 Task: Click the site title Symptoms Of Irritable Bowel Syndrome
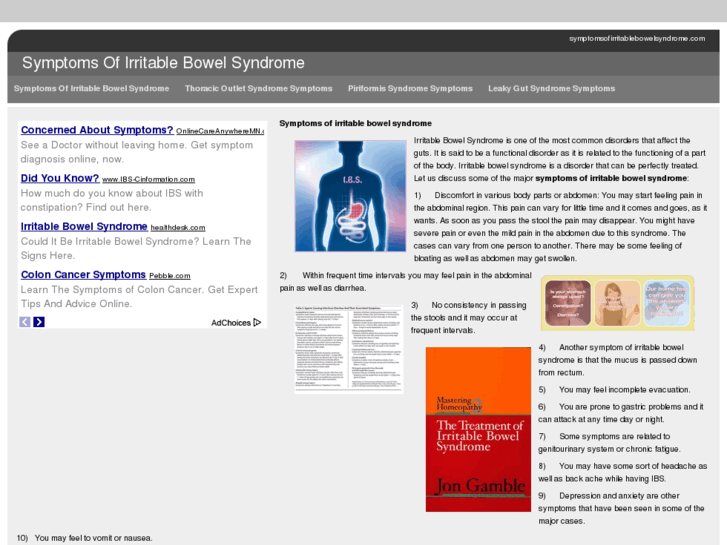[x=163, y=63]
